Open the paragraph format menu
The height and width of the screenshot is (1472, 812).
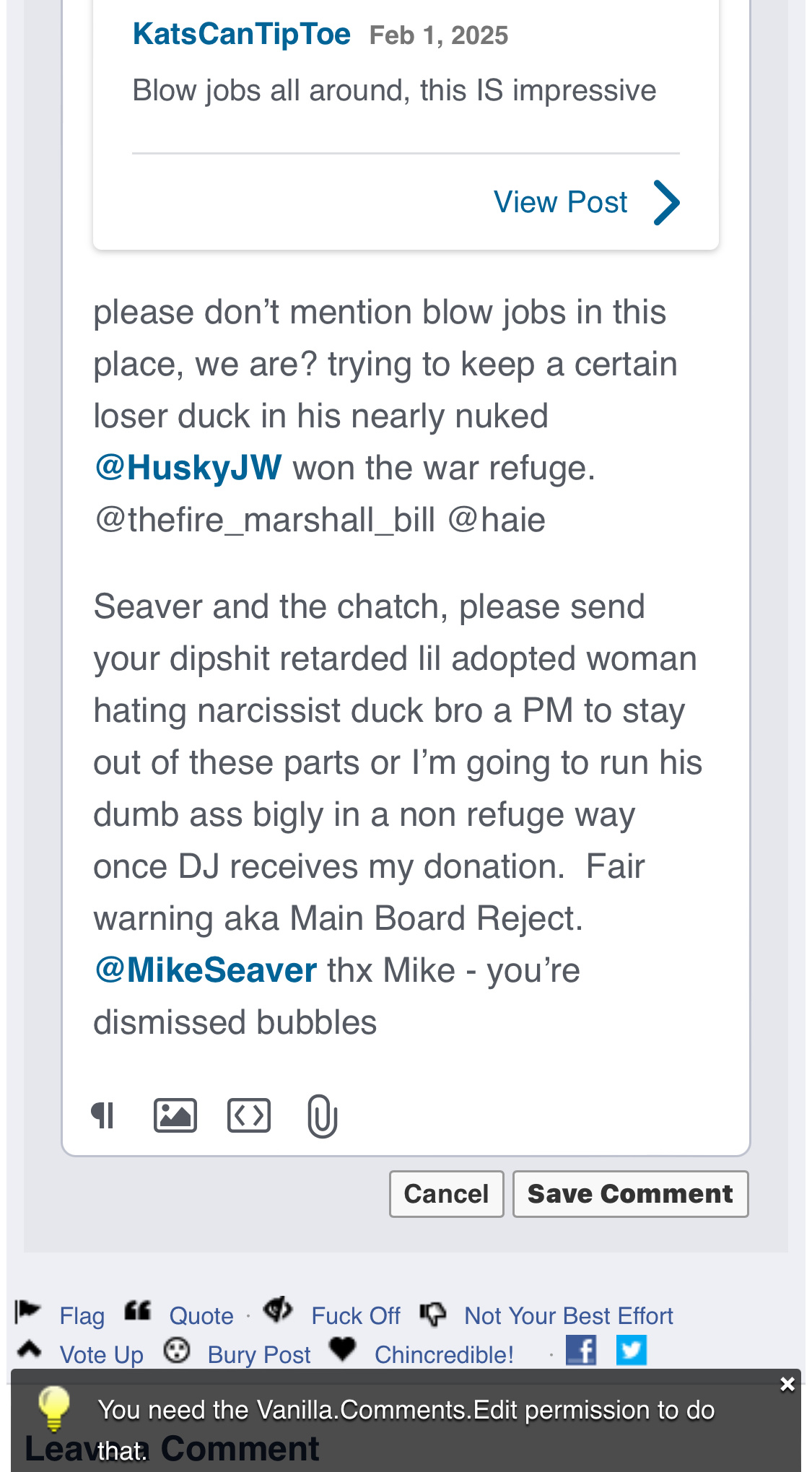[103, 1115]
